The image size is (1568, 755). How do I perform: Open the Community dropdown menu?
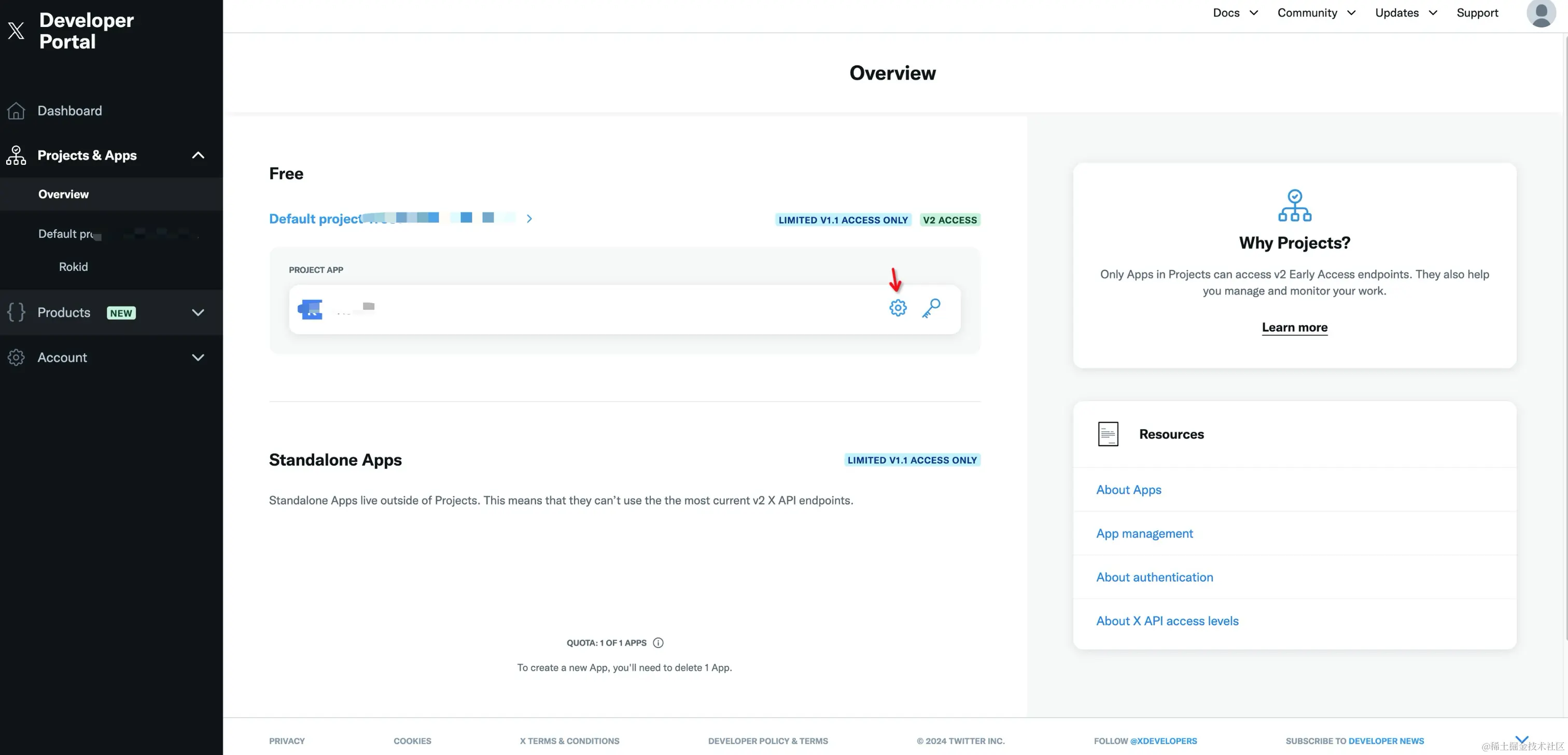[1316, 13]
